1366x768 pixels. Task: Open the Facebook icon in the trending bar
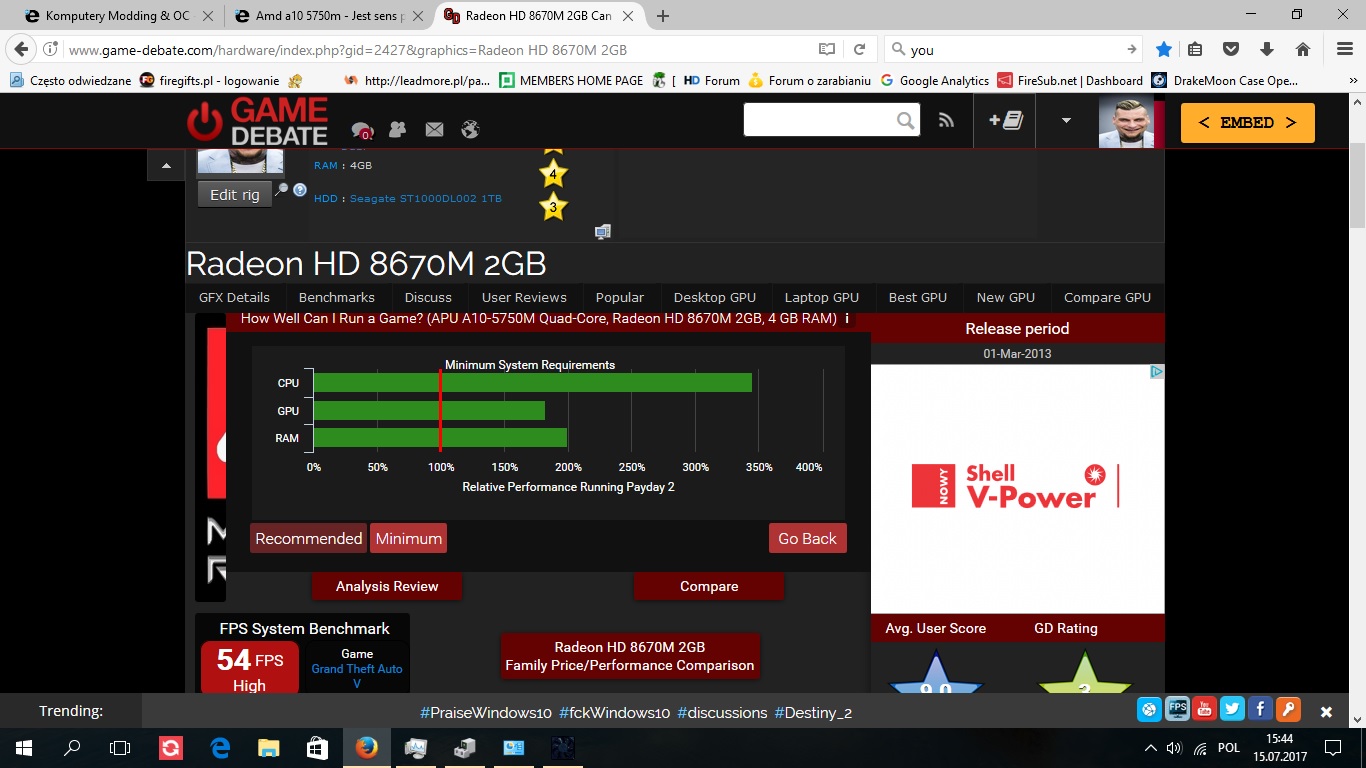pyautogui.click(x=1260, y=710)
